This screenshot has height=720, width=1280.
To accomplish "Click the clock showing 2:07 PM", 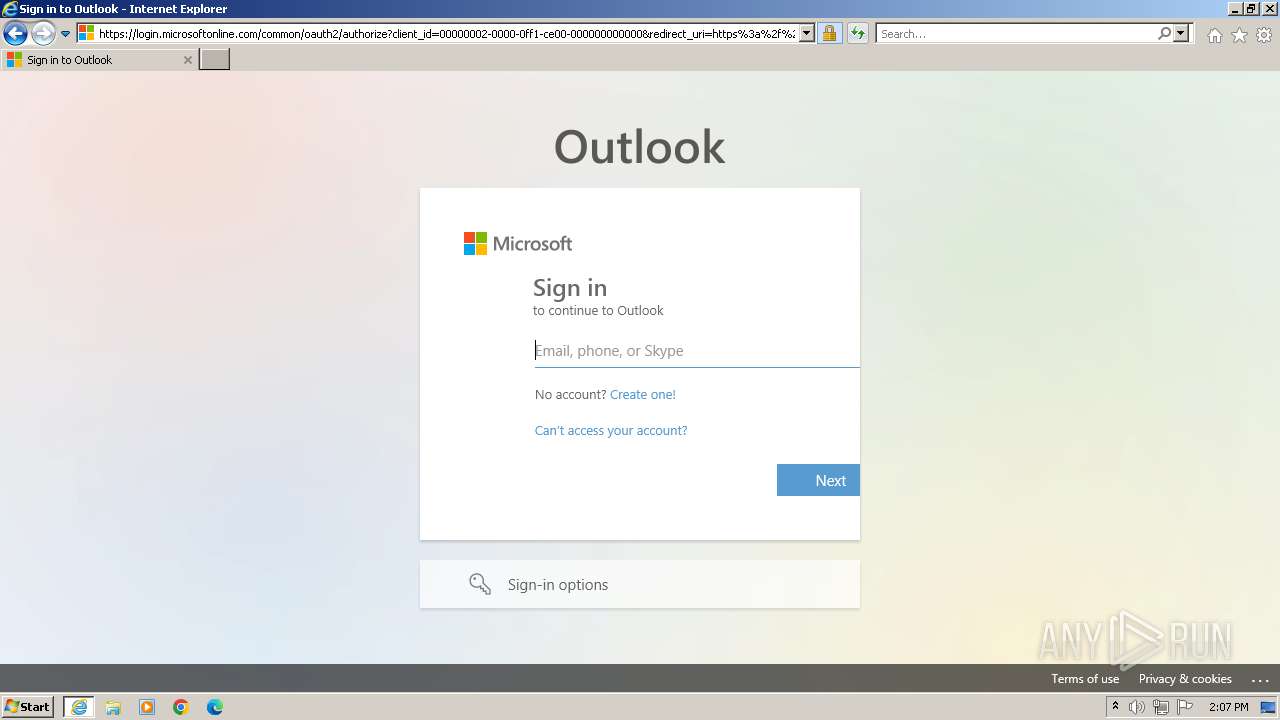I will (x=1228, y=707).
